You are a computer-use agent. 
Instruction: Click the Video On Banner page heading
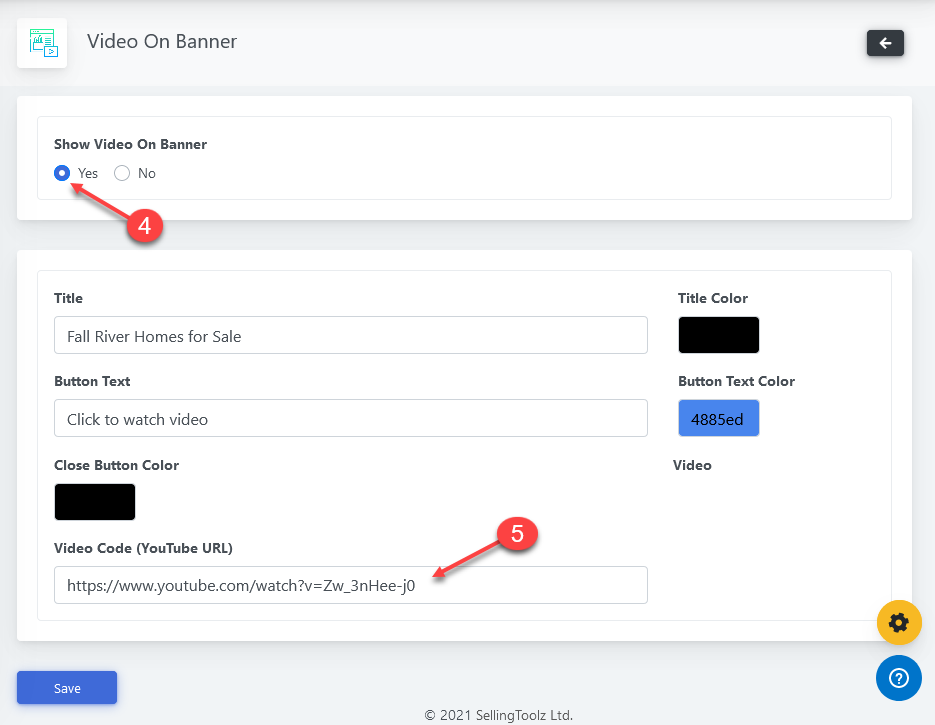click(x=162, y=41)
